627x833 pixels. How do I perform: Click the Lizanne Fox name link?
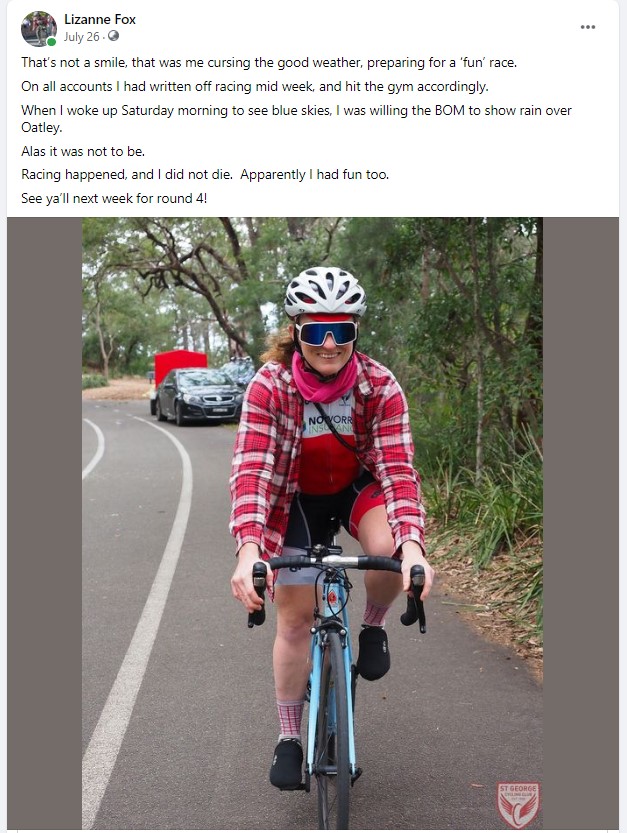tap(100, 19)
